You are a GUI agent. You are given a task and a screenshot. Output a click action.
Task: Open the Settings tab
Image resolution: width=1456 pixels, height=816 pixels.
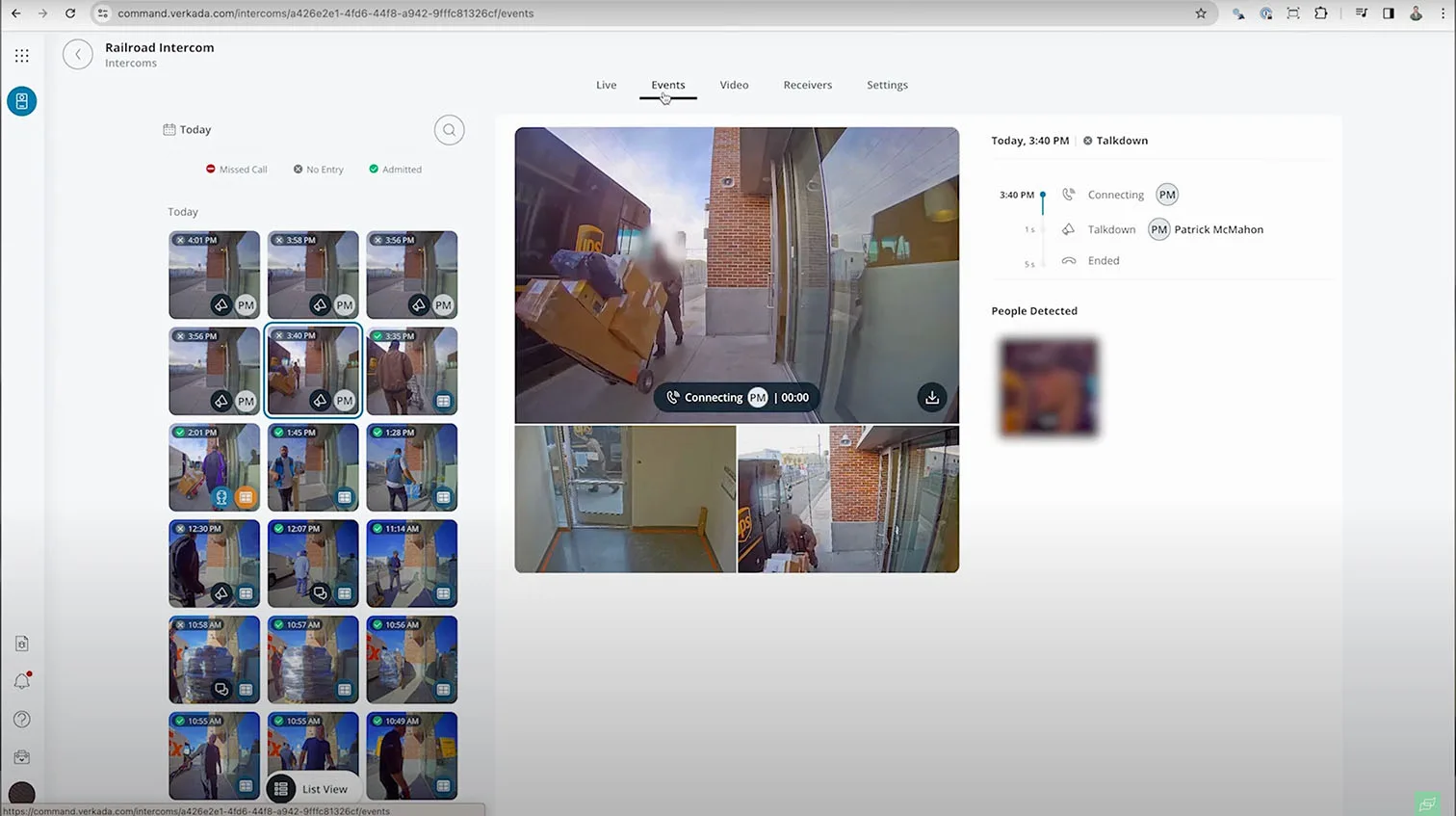[x=887, y=85]
